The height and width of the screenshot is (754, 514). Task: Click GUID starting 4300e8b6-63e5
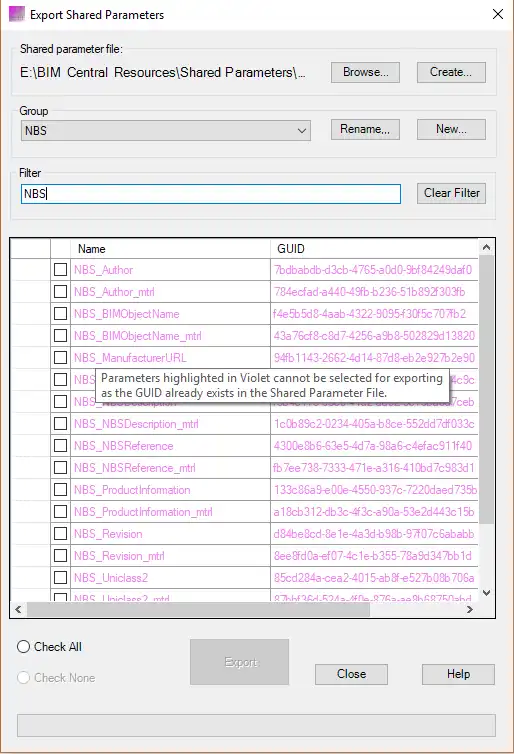pyautogui.click(x=373, y=446)
